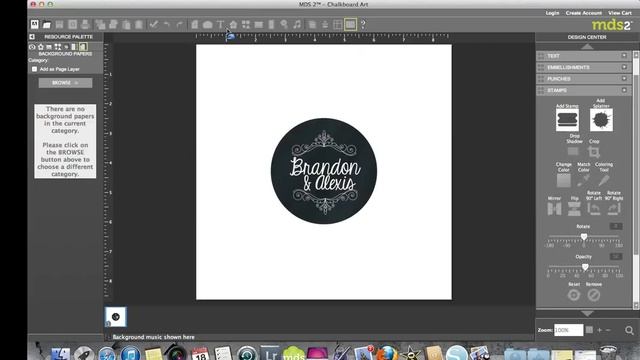Click Design Center down triangle
The image size is (640, 360).
click(x=587, y=313)
